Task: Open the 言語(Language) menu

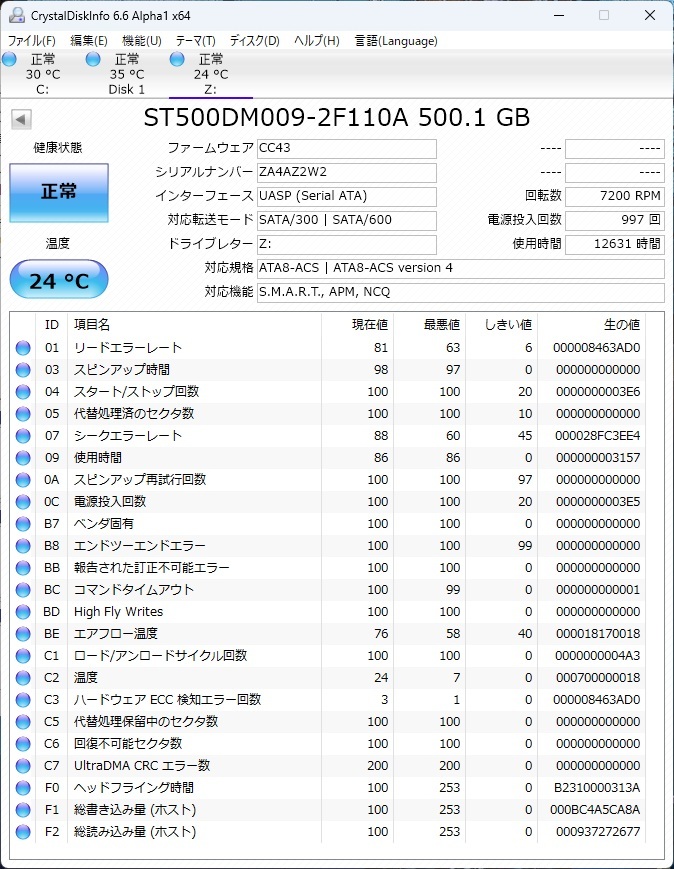Action: click(398, 41)
